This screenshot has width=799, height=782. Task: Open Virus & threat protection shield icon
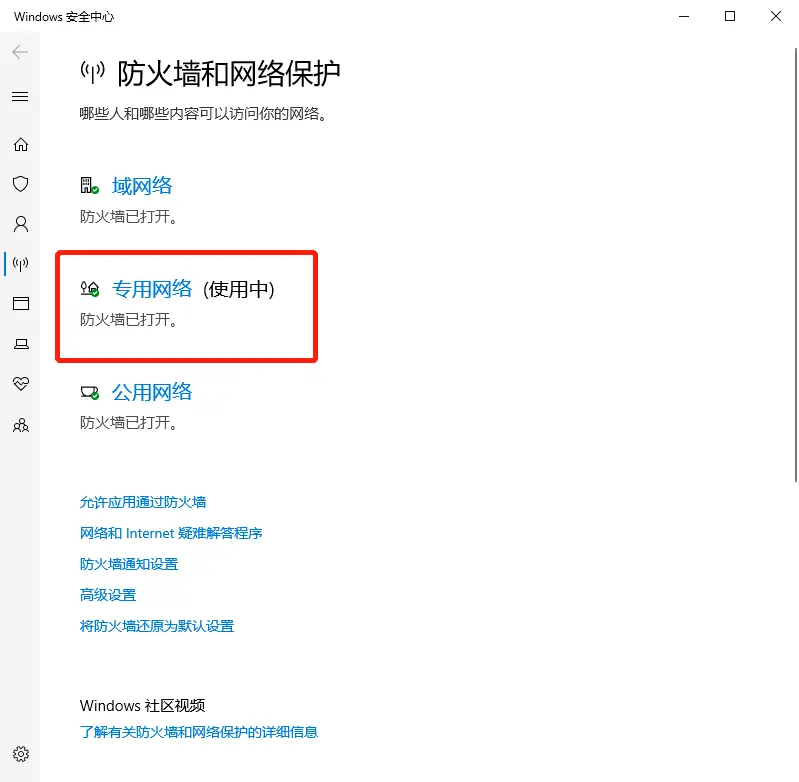click(x=21, y=184)
